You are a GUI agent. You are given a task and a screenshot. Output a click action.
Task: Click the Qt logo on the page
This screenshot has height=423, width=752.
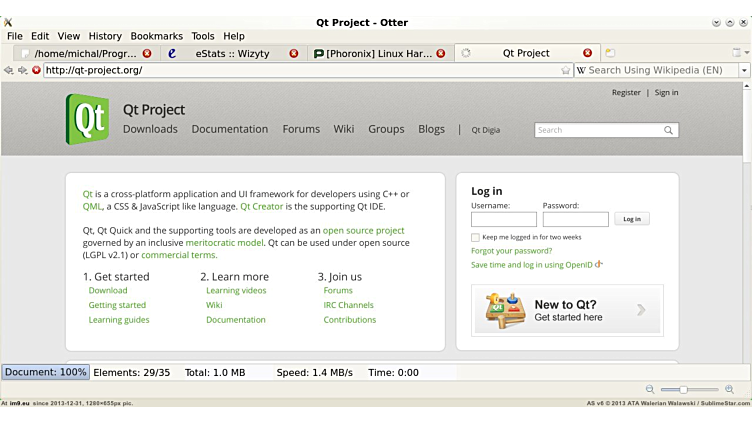(x=87, y=119)
